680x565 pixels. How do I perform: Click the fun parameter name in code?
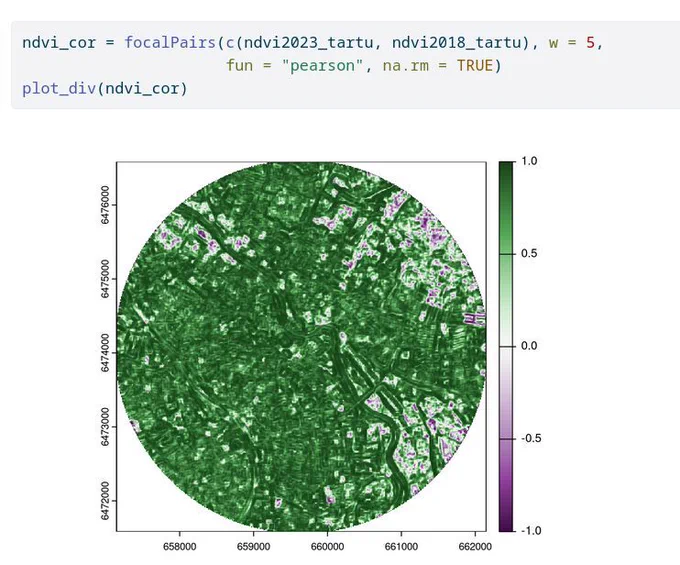pyautogui.click(x=239, y=66)
